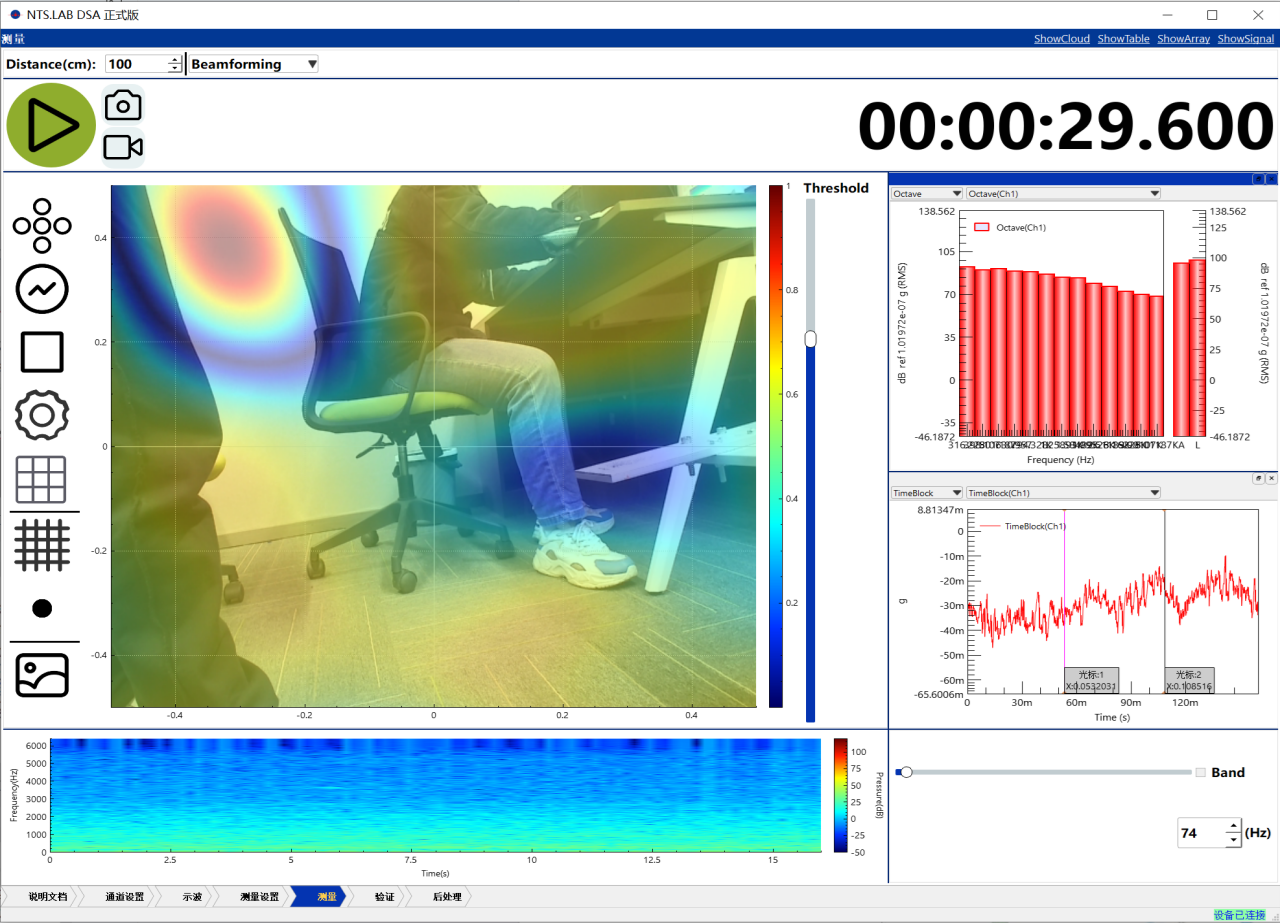Open the picture image icon in sidebar
The height and width of the screenshot is (923, 1280).
pyautogui.click(x=42, y=675)
